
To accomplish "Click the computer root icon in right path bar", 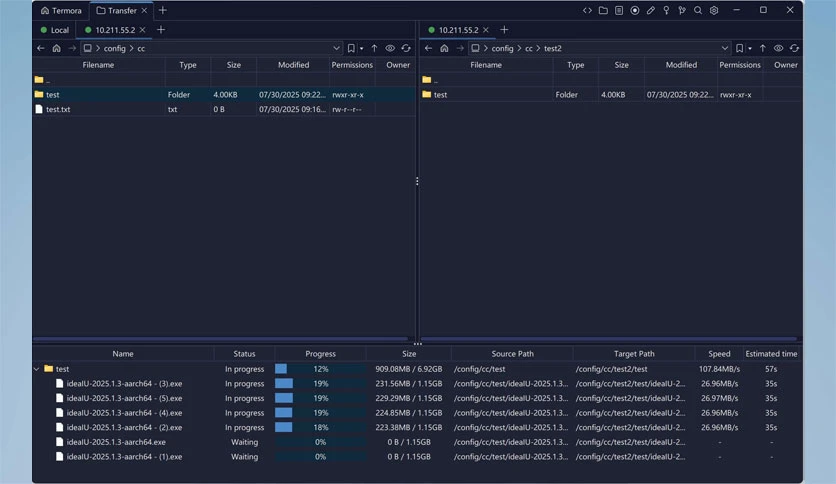I will point(475,48).
